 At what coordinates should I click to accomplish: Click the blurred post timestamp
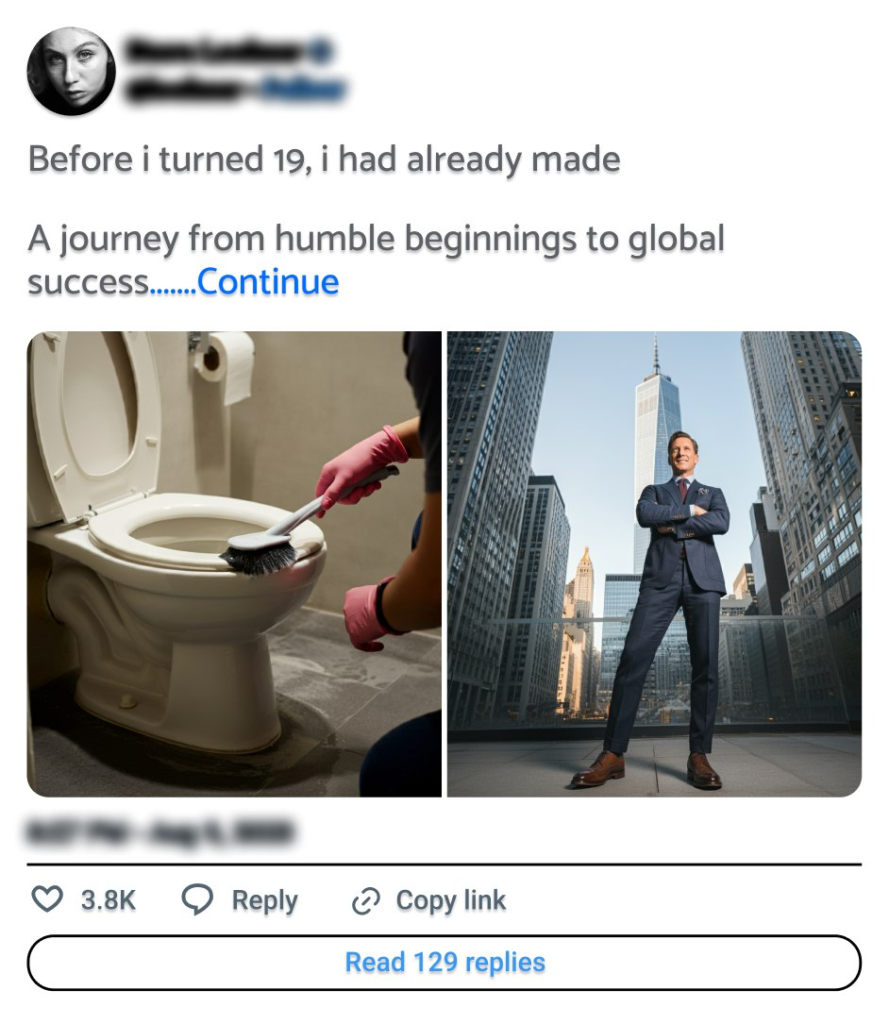[x=161, y=831]
